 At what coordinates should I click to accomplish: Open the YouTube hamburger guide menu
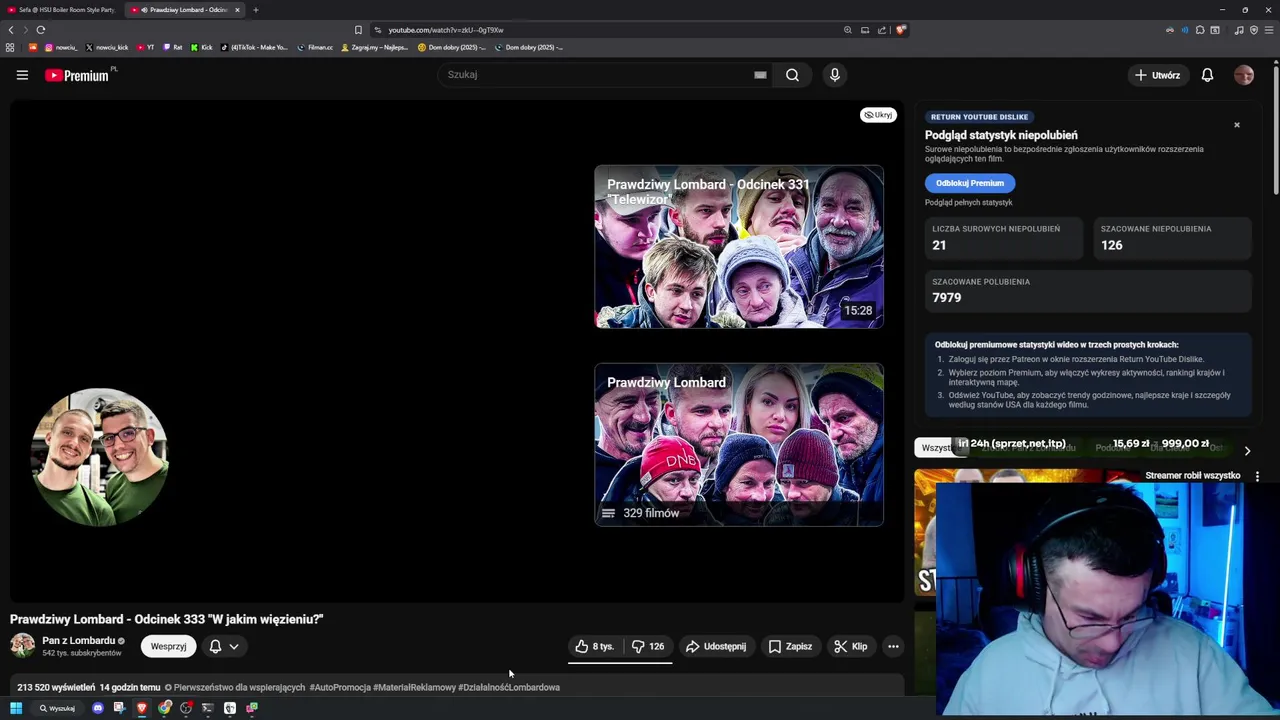point(22,75)
